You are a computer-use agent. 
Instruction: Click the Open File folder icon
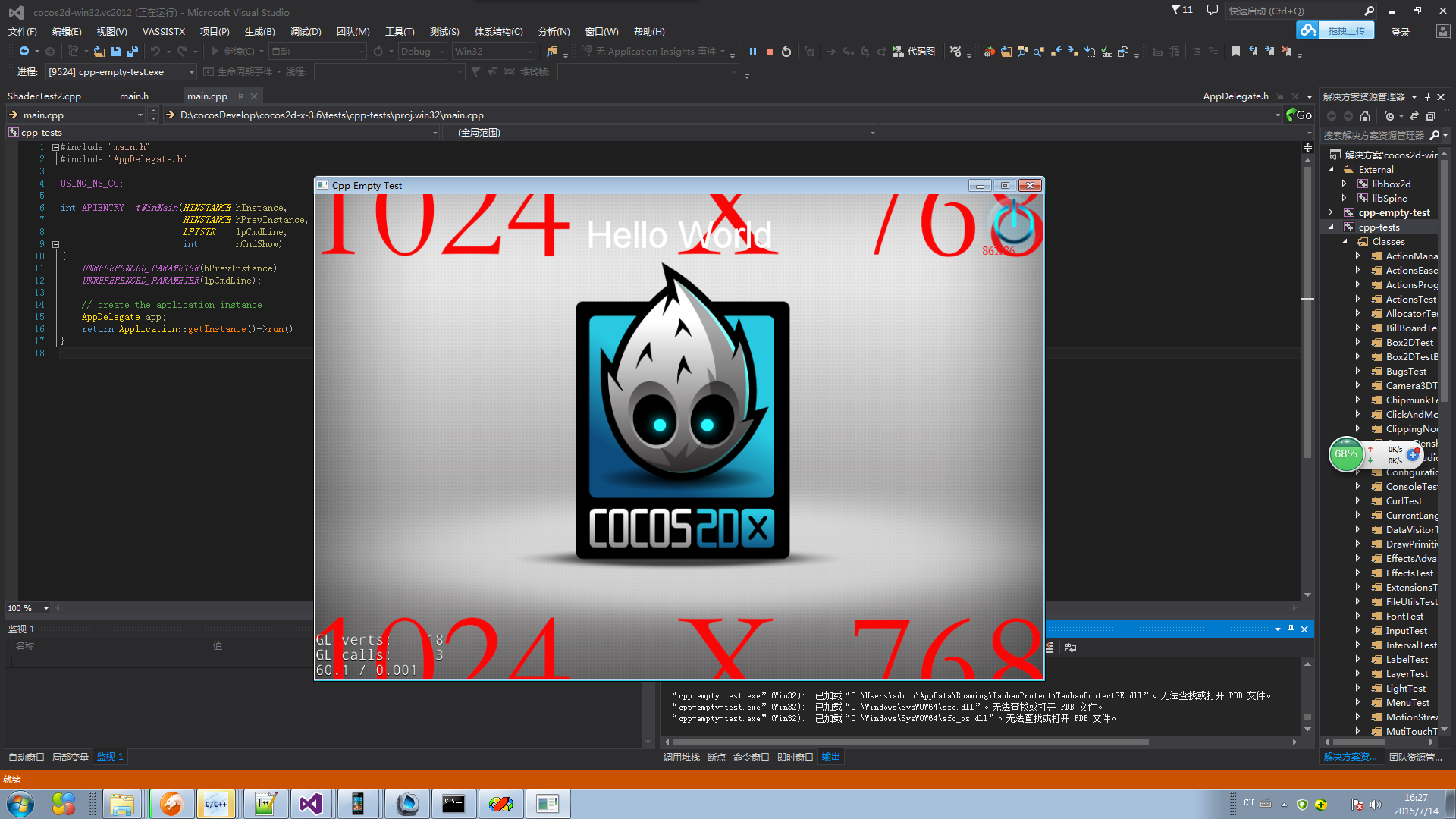coord(99,52)
